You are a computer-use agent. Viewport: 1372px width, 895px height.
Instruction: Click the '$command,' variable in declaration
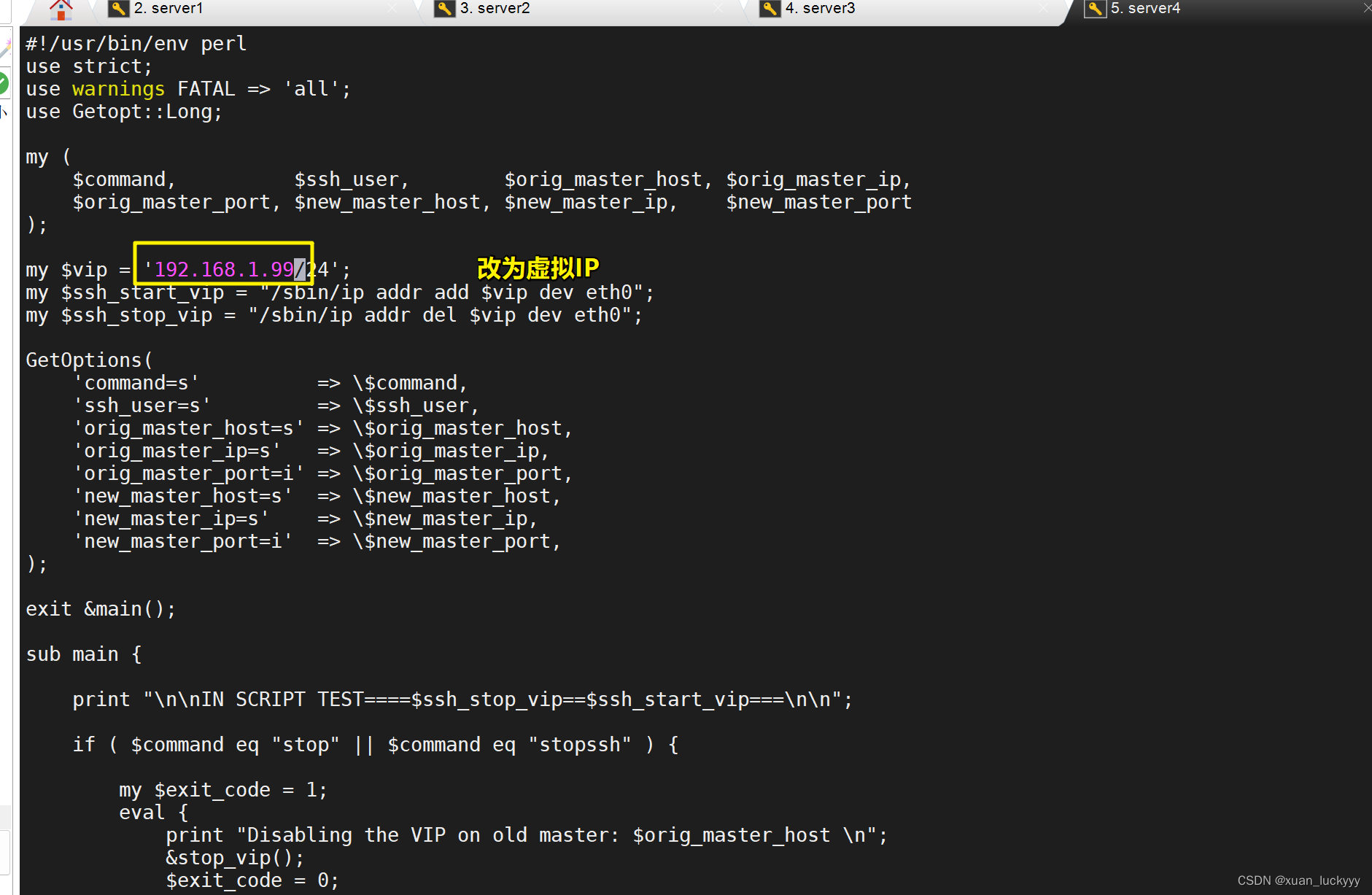tap(124, 179)
